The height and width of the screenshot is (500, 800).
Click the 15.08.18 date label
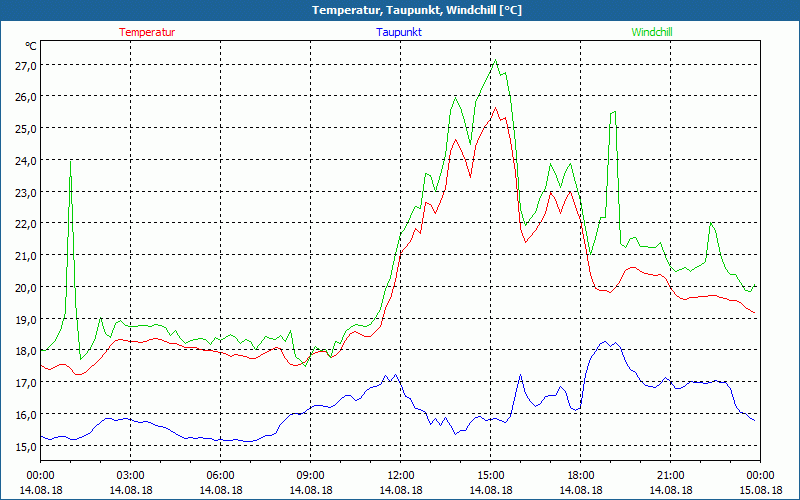tap(760, 490)
